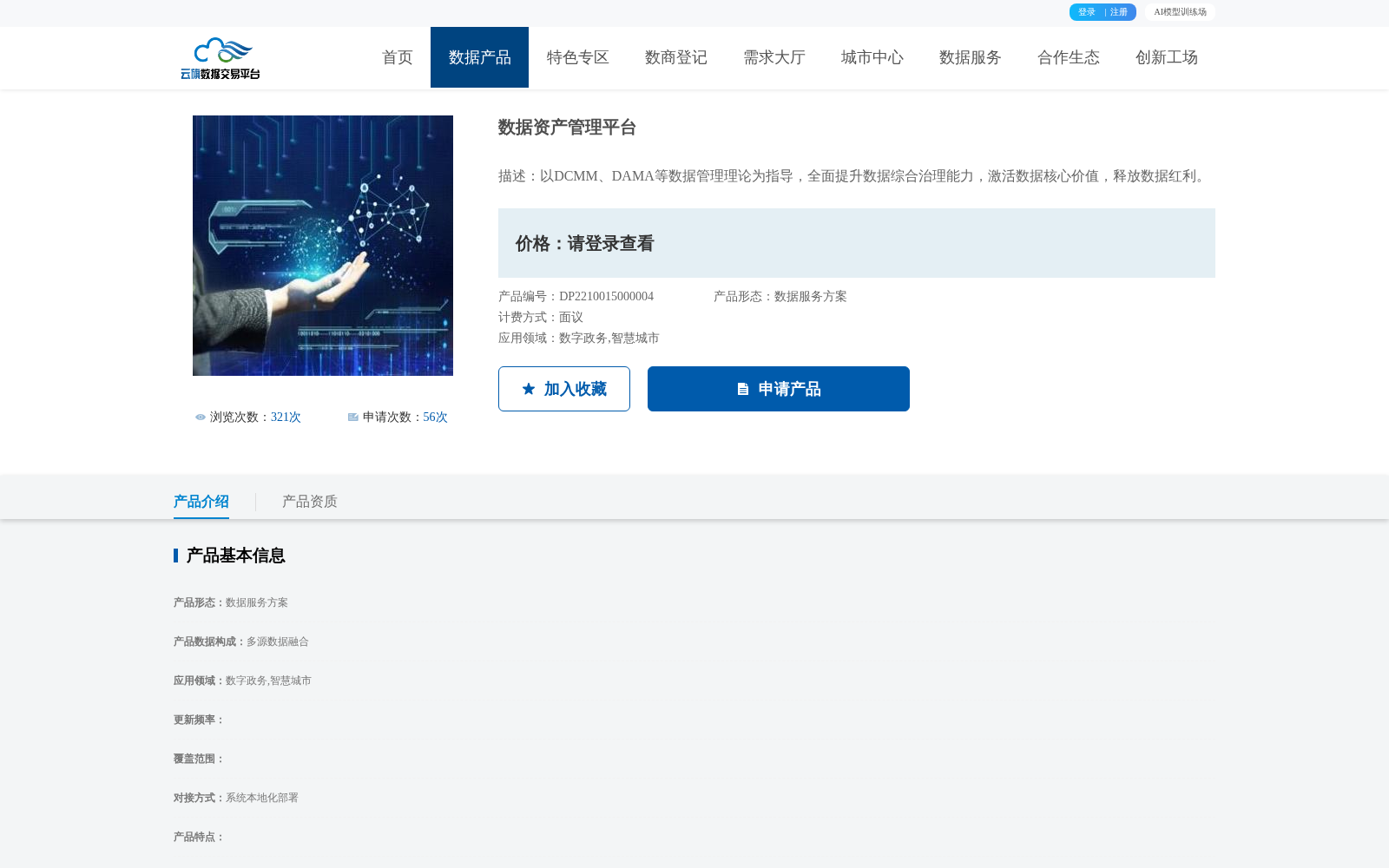This screenshot has width=1389, height=868.
Task: Switch to the 产品介绍 tab
Action: coord(201,502)
